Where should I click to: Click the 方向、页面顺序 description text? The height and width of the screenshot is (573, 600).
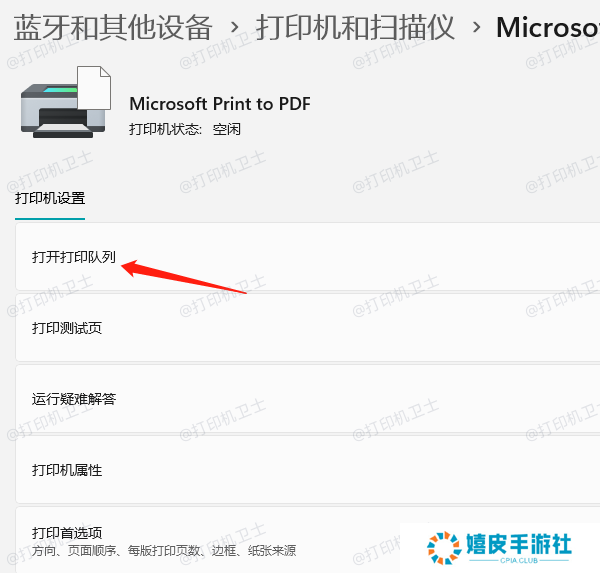tap(164, 551)
